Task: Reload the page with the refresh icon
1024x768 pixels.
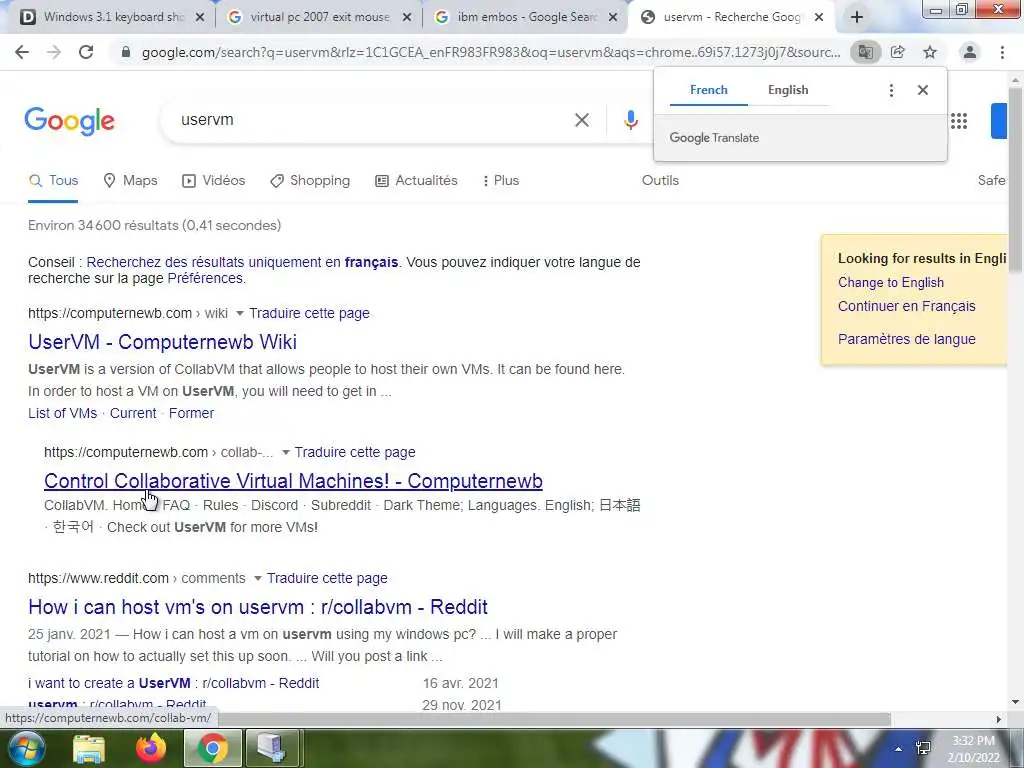Action: [x=86, y=52]
